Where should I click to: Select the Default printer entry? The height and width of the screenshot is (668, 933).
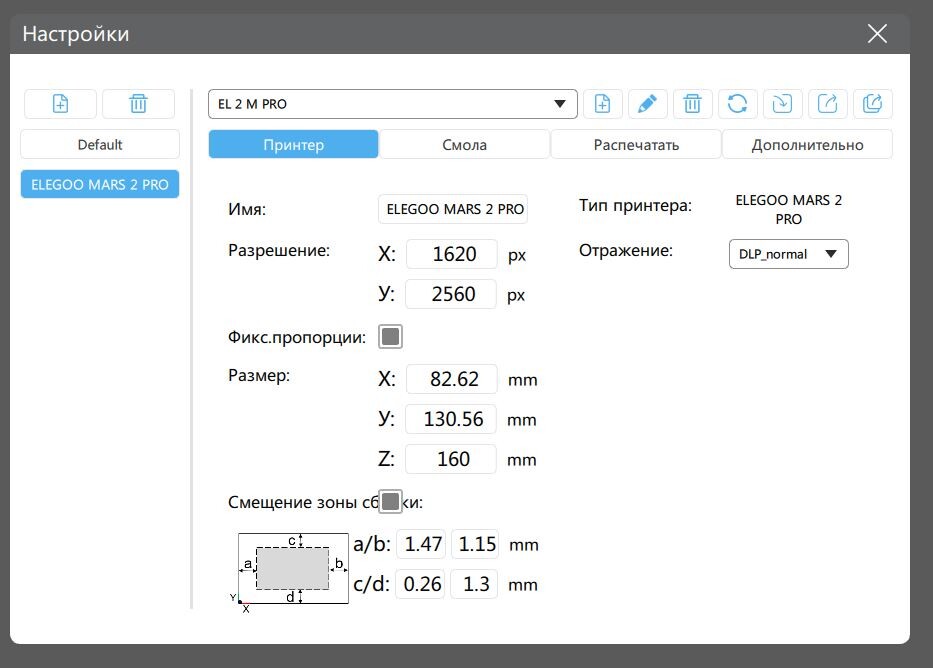point(100,145)
